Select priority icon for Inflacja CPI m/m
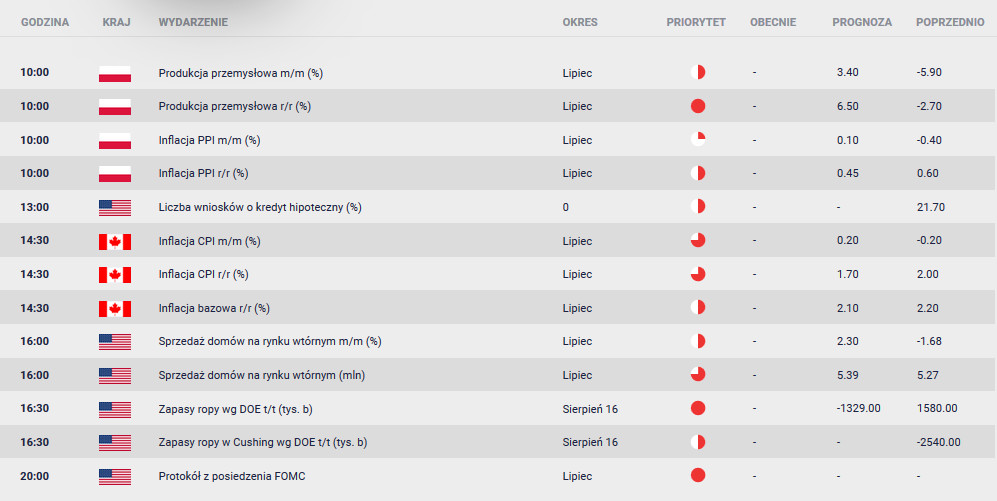The width and height of the screenshot is (997, 501). 698,240
